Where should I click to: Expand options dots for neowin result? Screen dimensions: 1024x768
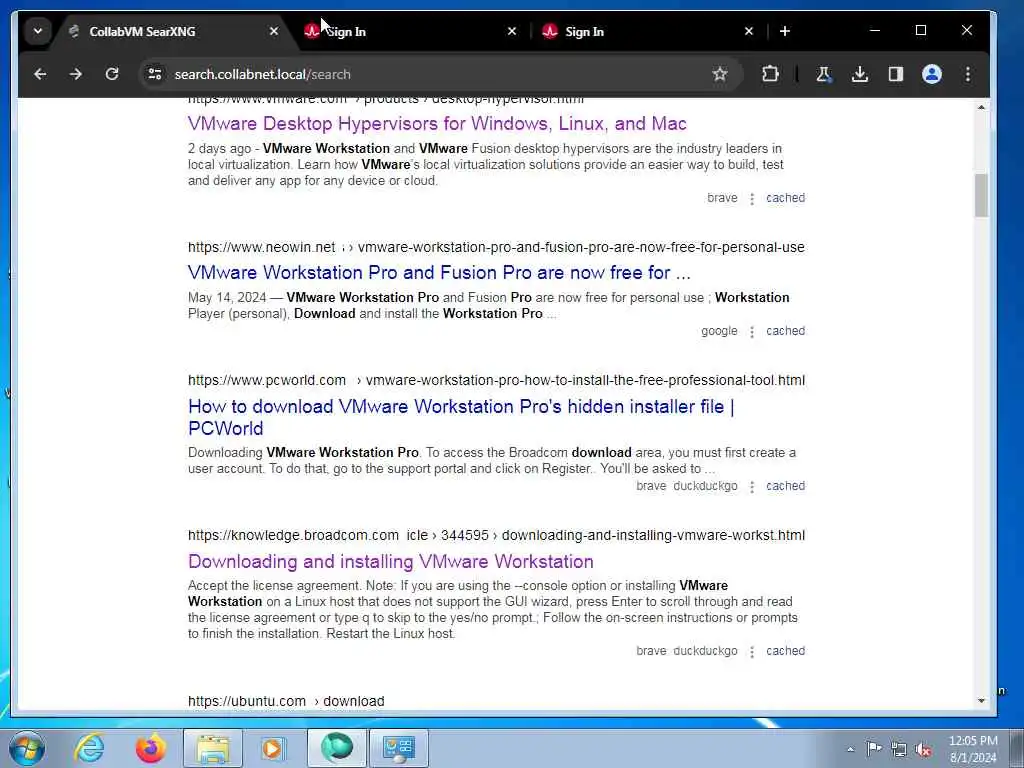[x=752, y=332]
